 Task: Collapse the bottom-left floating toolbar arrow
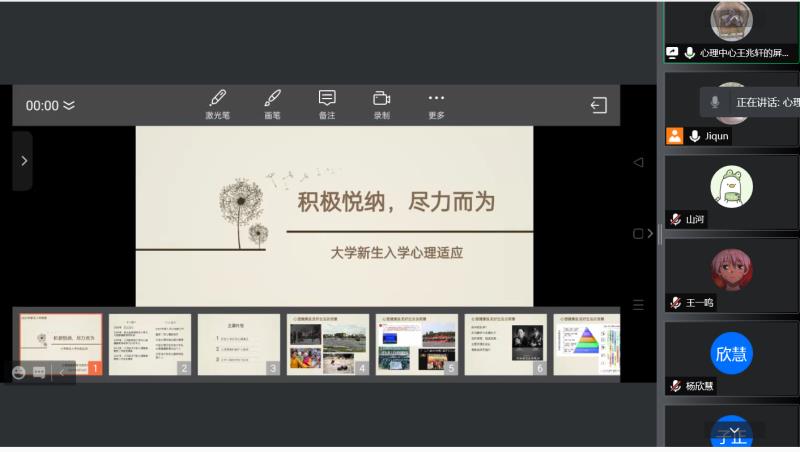pyautogui.click(x=61, y=372)
